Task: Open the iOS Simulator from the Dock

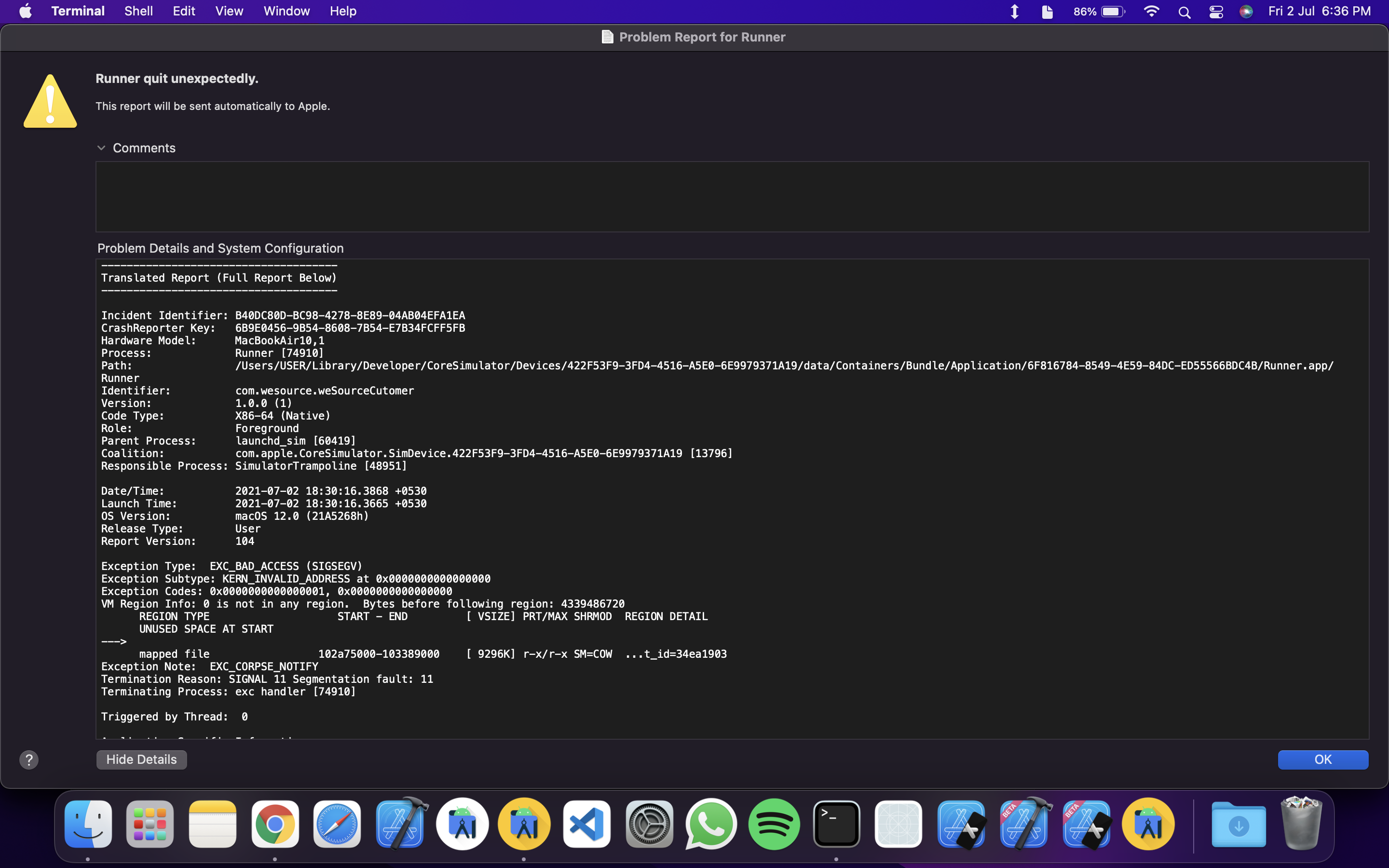Action: click(x=898, y=824)
